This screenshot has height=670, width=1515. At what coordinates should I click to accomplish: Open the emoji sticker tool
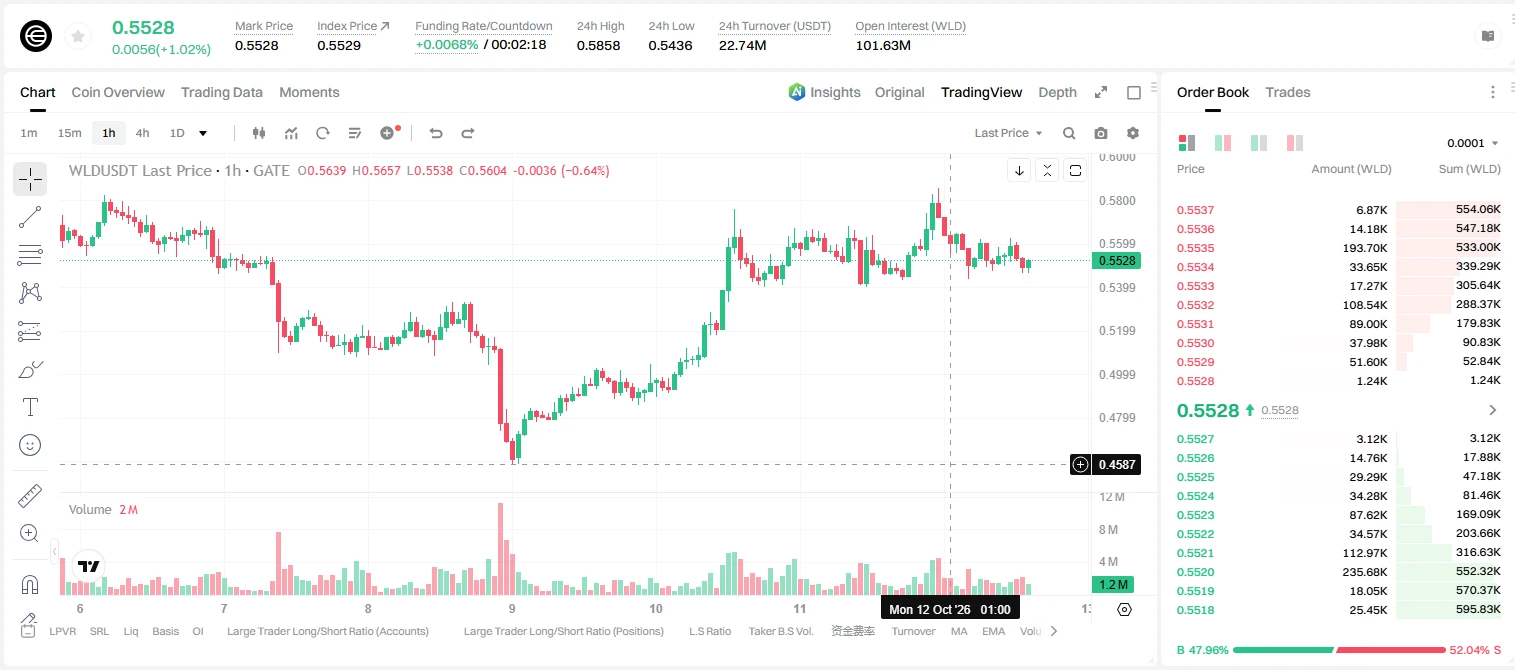pyautogui.click(x=30, y=445)
